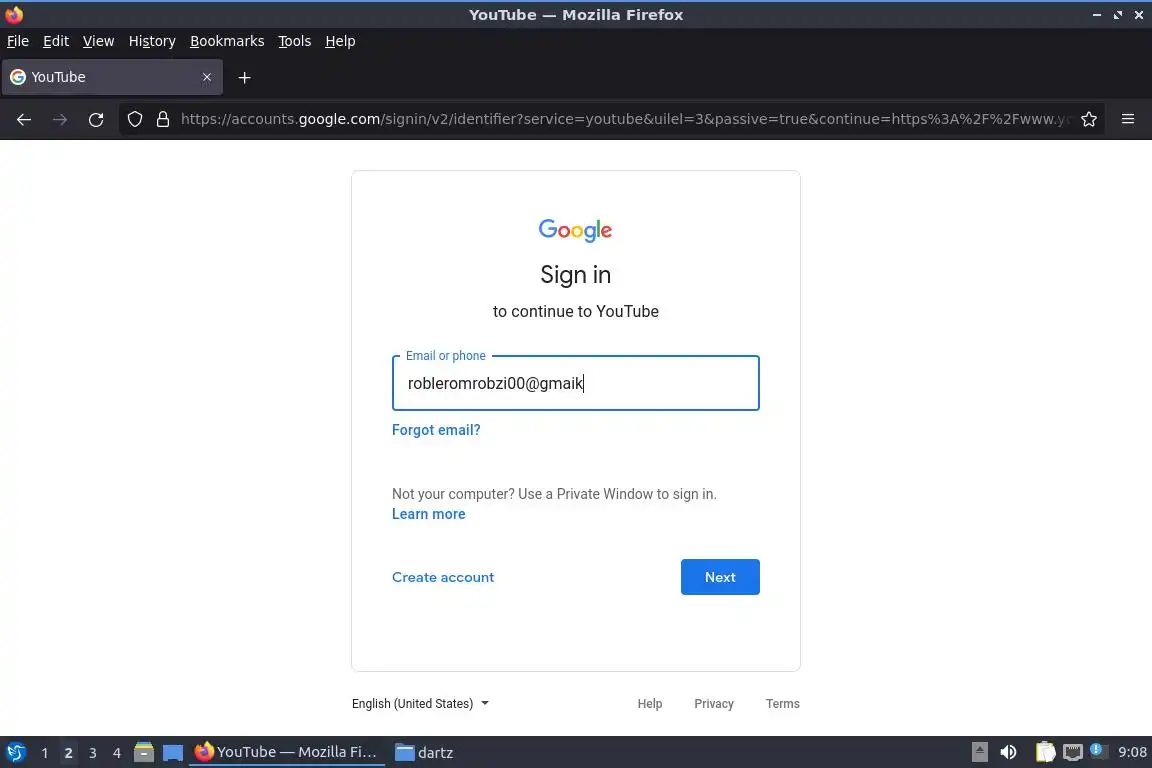The height and width of the screenshot is (768, 1152).
Task: Click the URL address bar
Action: [x=624, y=119]
